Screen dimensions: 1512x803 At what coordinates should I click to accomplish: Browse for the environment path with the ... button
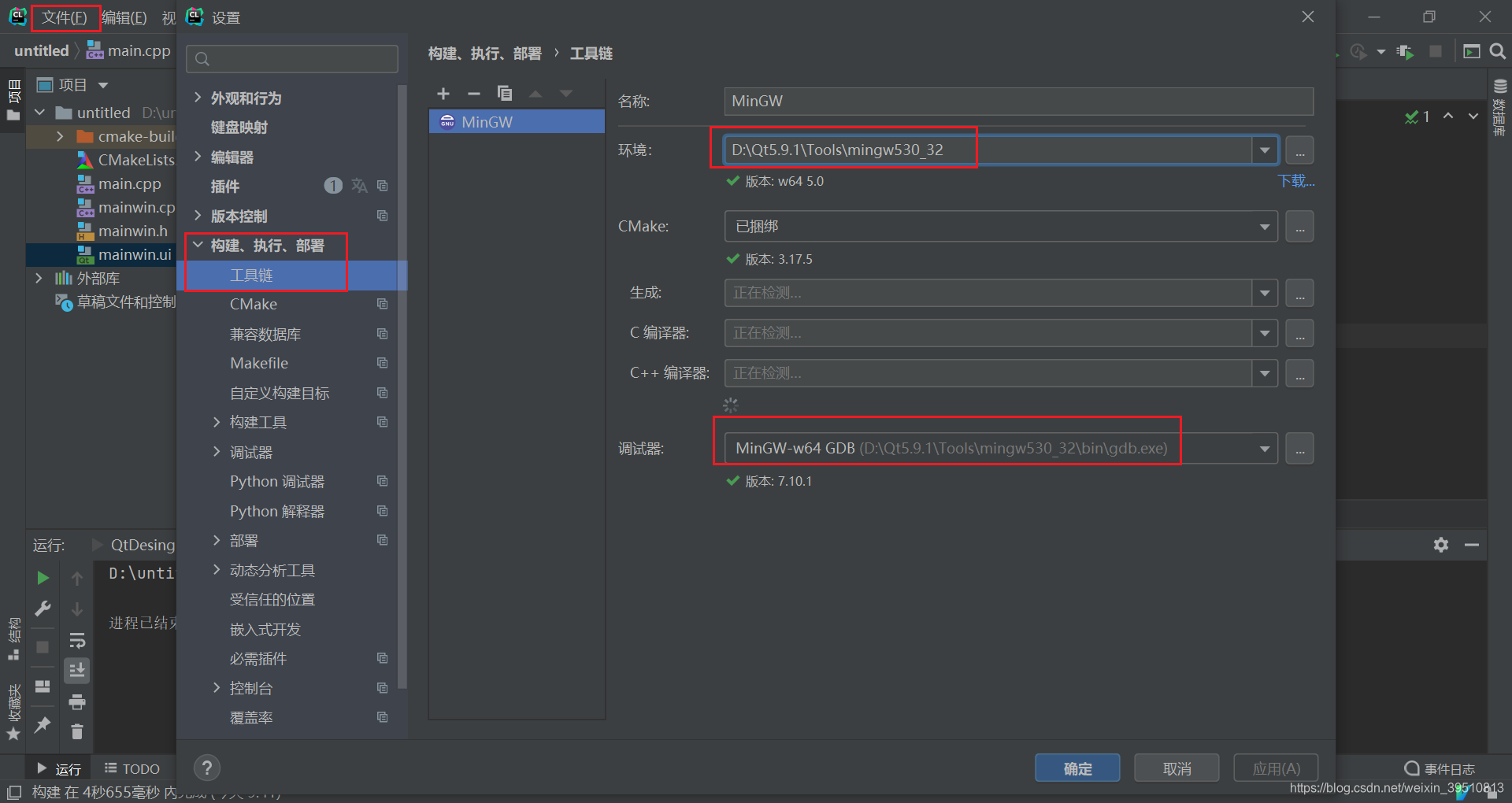pos(1299,150)
